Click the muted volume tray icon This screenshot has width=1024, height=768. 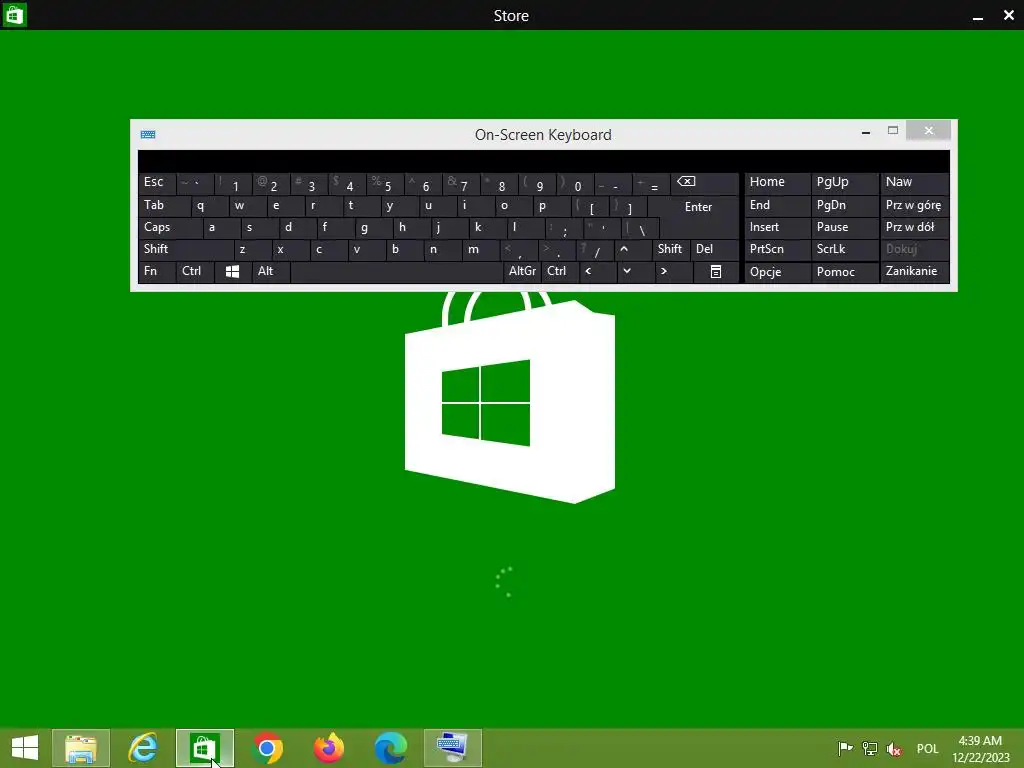click(893, 748)
